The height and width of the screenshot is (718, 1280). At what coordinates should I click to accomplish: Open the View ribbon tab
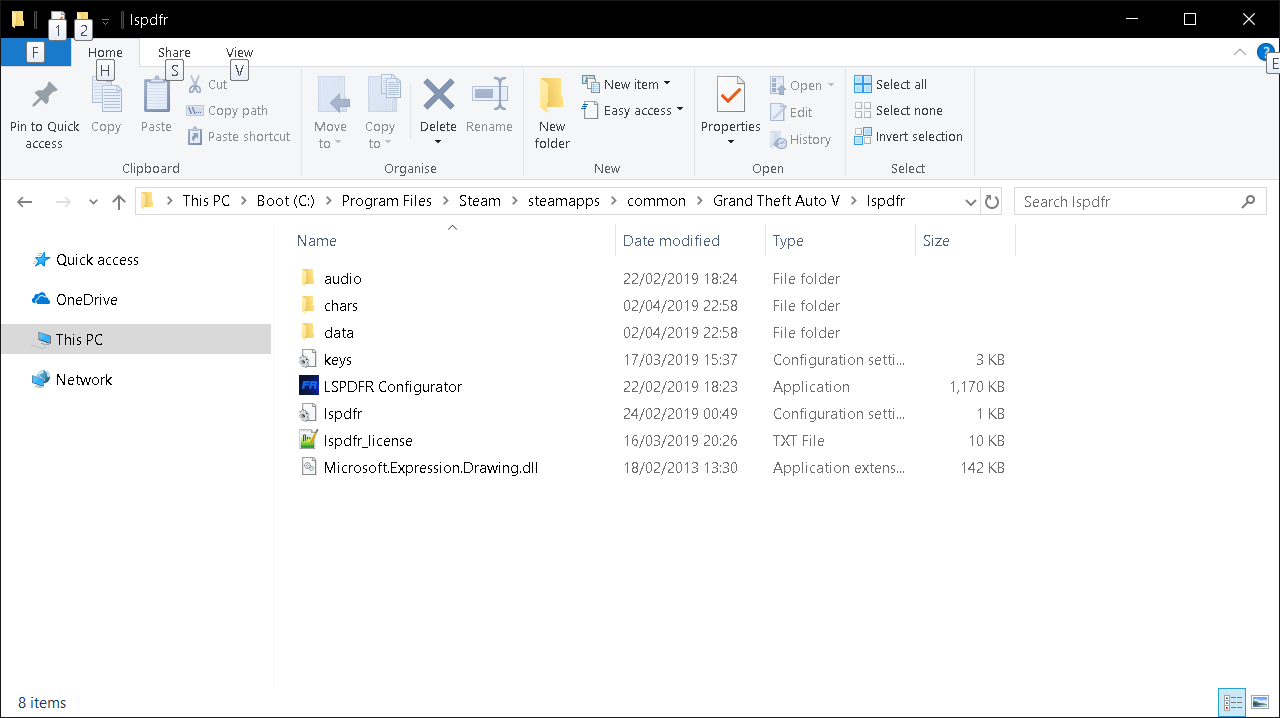(239, 53)
